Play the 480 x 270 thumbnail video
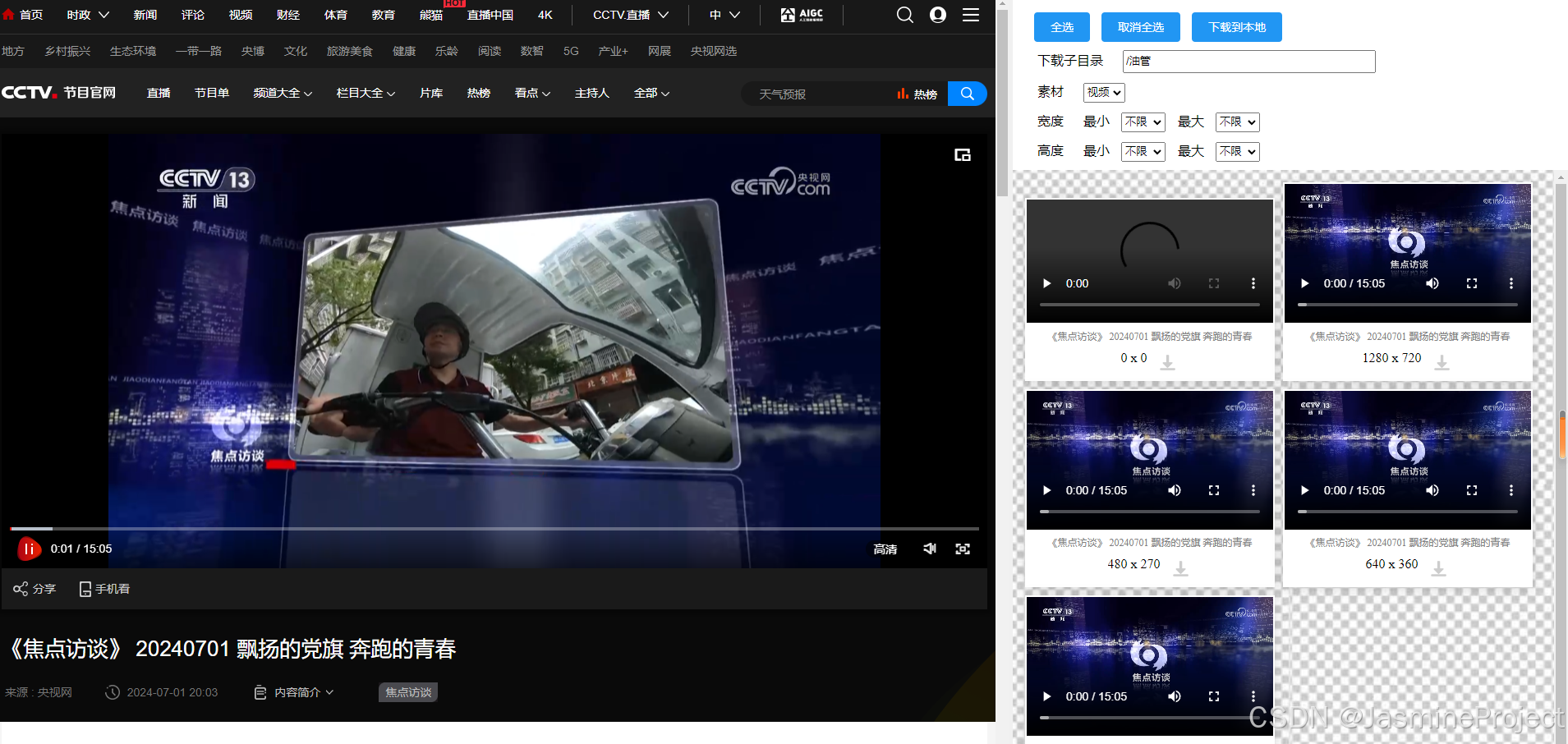The image size is (1568, 744). [1046, 490]
